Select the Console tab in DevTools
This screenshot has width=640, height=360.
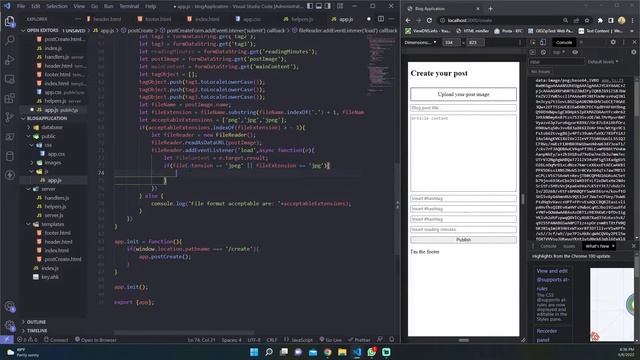pos(564,42)
